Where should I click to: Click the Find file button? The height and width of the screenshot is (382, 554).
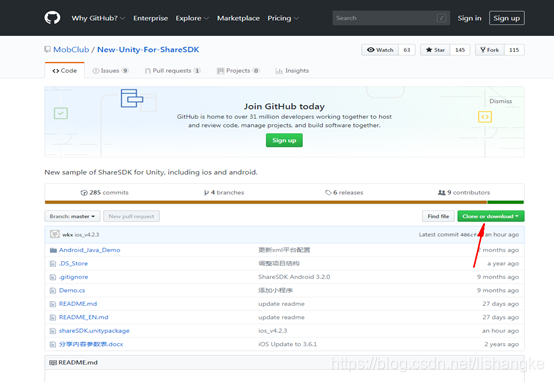[x=438, y=216]
